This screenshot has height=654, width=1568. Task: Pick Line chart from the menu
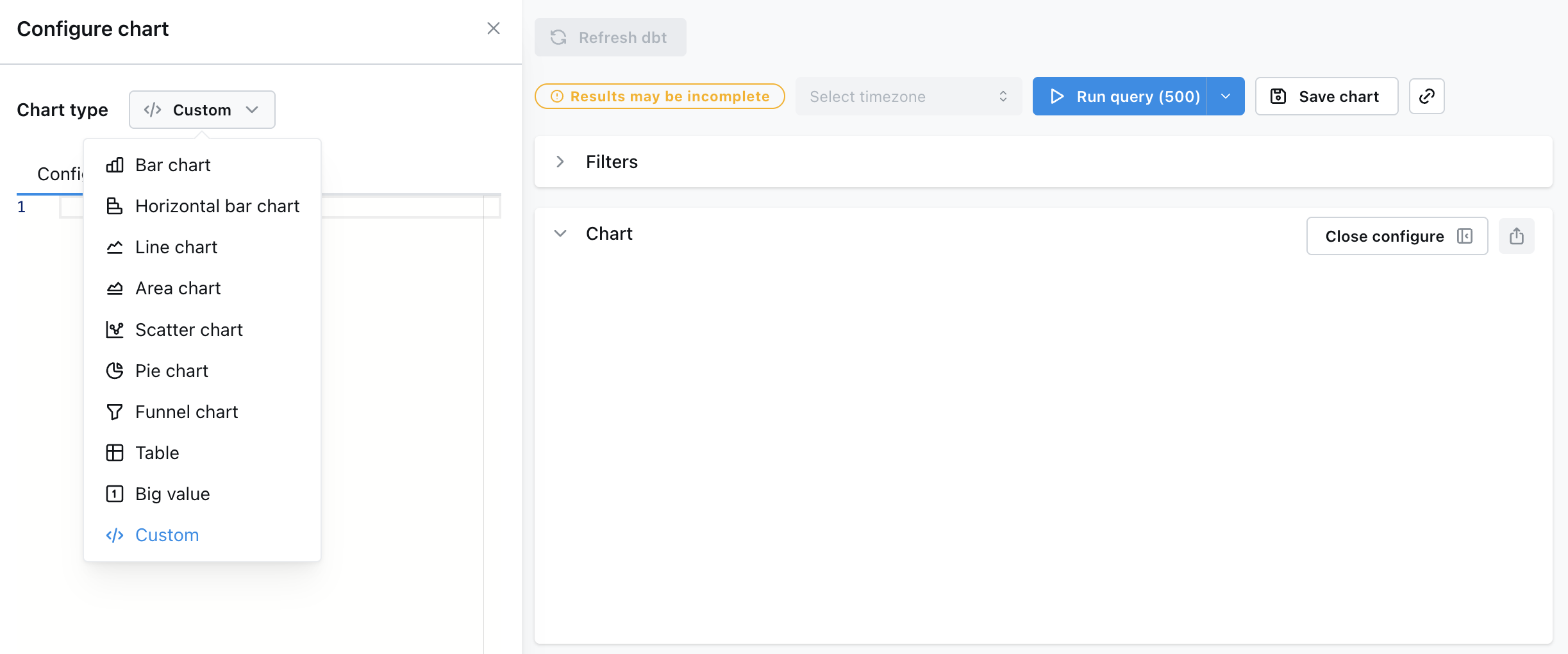pos(202,247)
